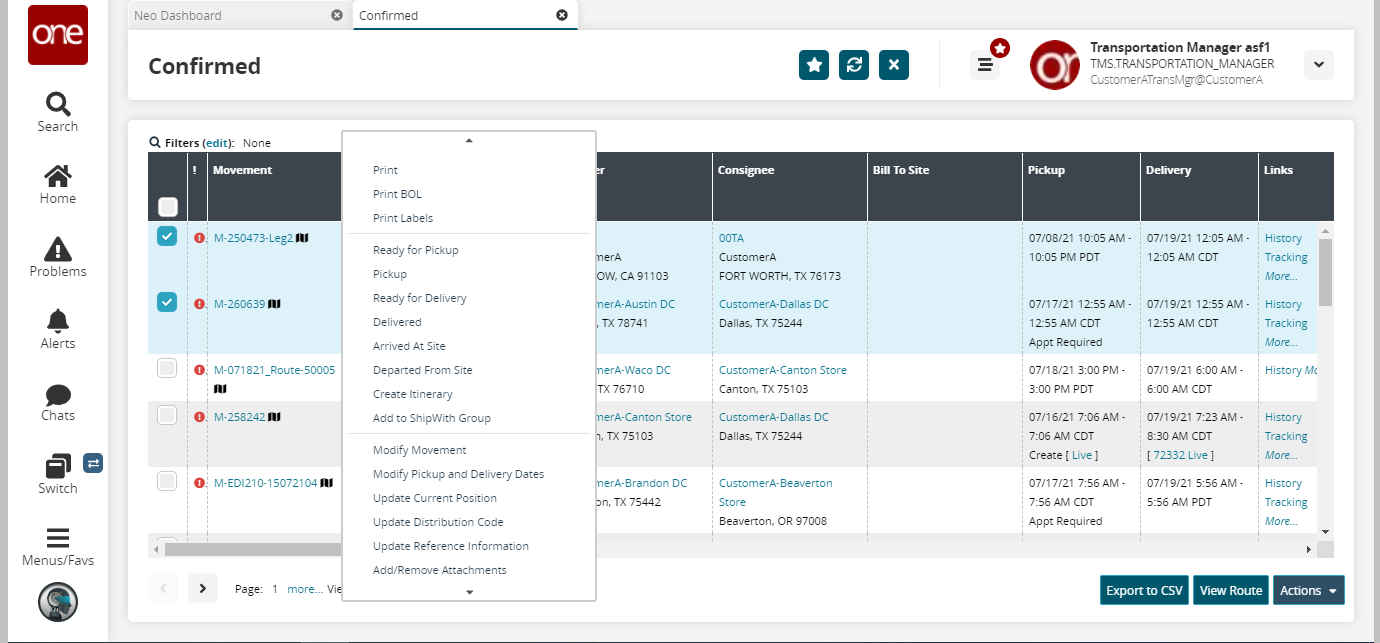Screen dimensions: 1380x643
Task: Select Print BOL from the menu
Action: pyautogui.click(x=397, y=194)
